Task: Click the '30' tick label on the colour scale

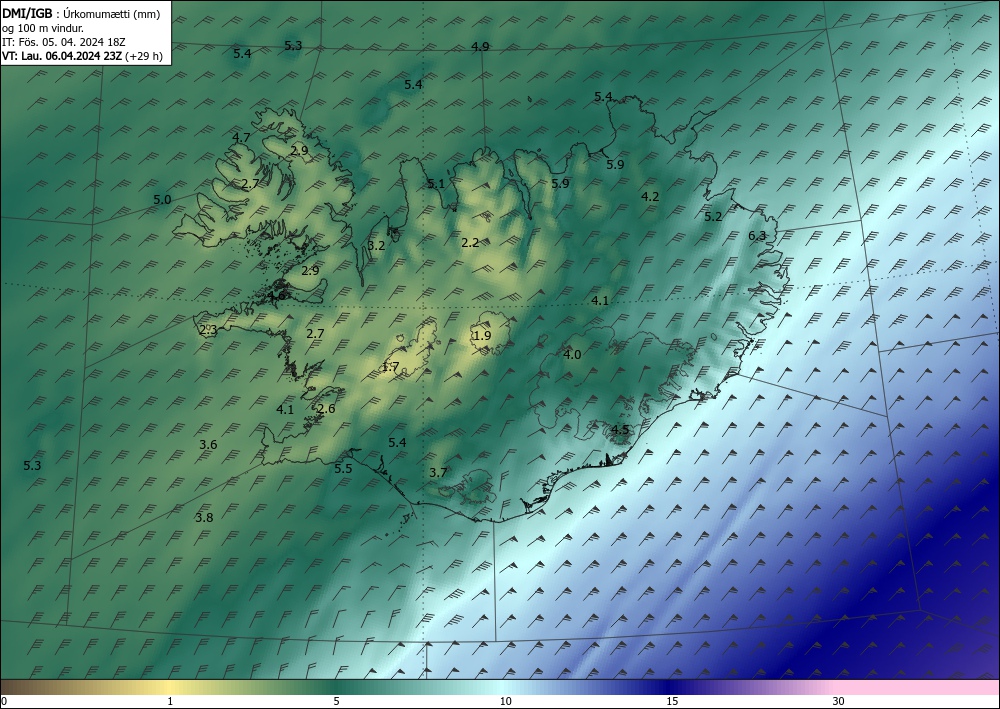Action: click(839, 702)
